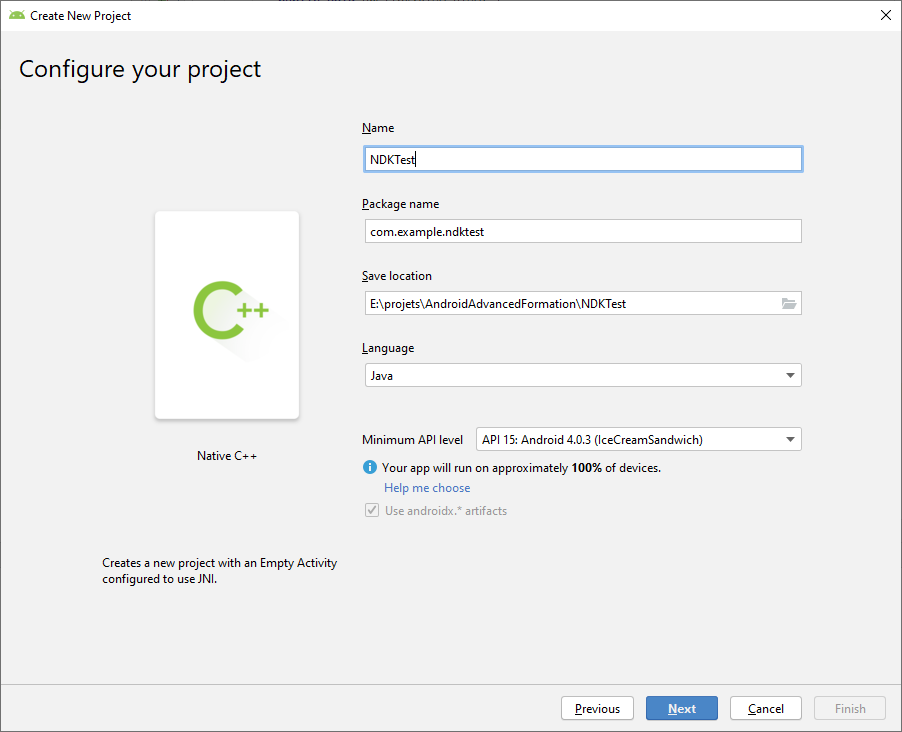Toggle the Use androidx.* artifacts checkbox
This screenshot has width=902, height=732.
tap(371, 511)
